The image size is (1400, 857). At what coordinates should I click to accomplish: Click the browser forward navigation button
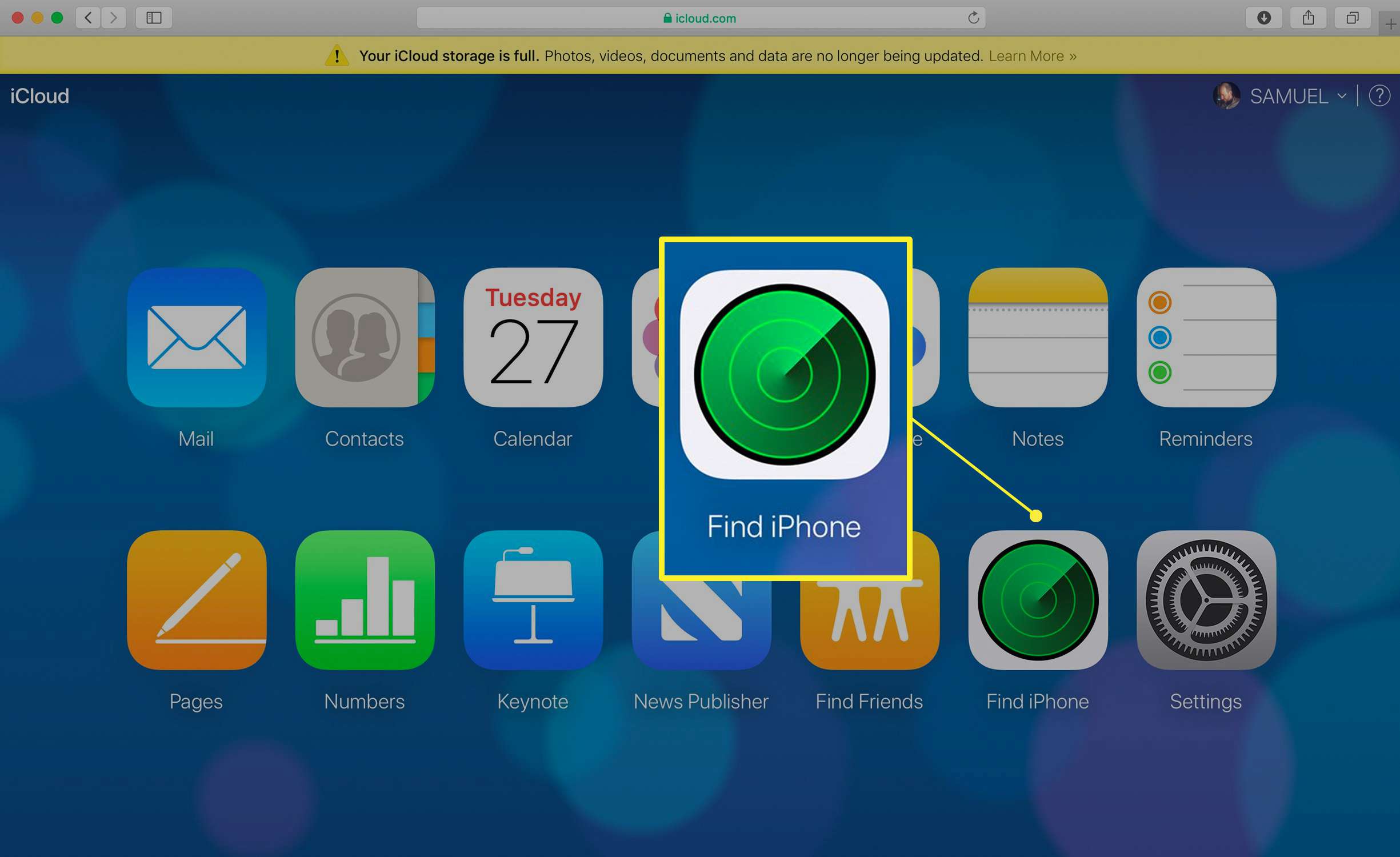click(x=113, y=18)
